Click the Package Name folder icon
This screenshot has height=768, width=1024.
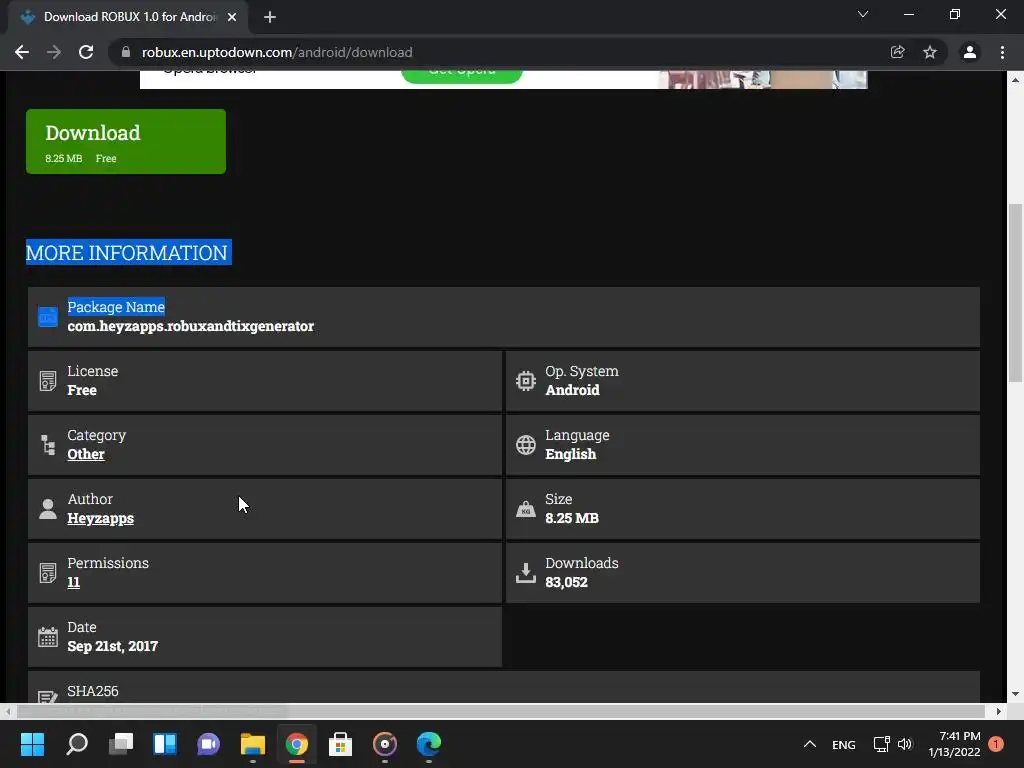[48, 317]
